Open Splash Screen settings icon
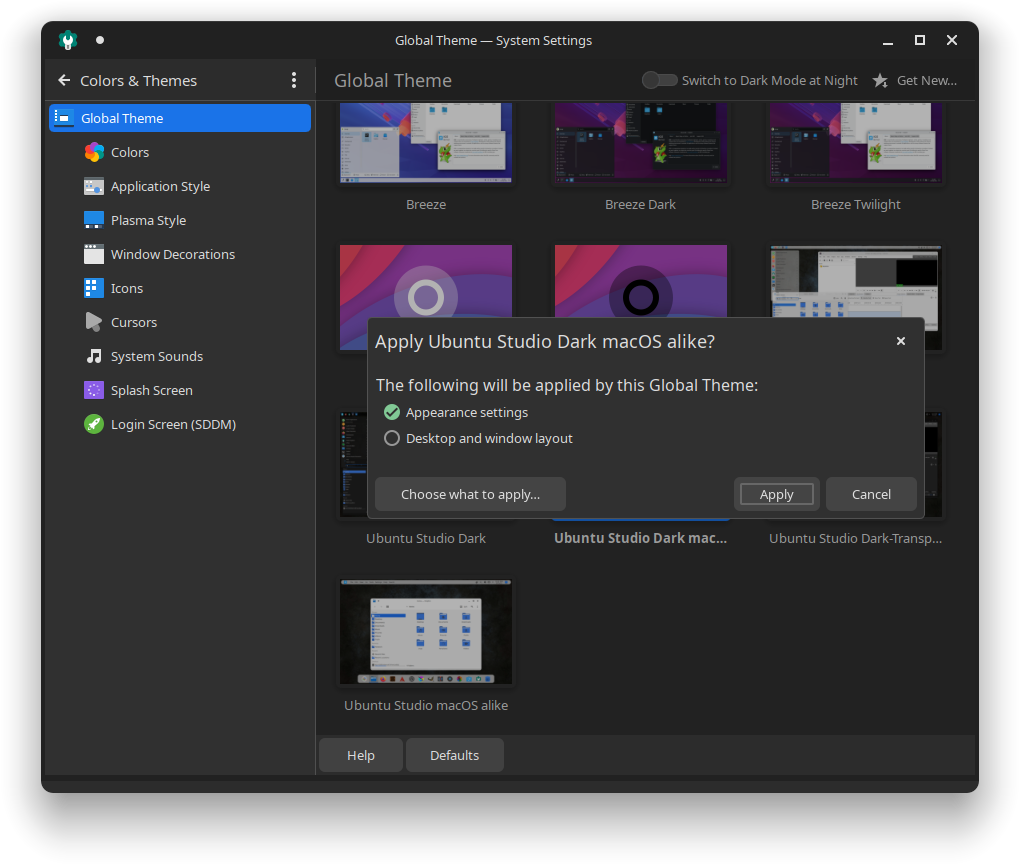Viewport: 1020px width, 865px height. pyautogui.click(x=94, y=390)
